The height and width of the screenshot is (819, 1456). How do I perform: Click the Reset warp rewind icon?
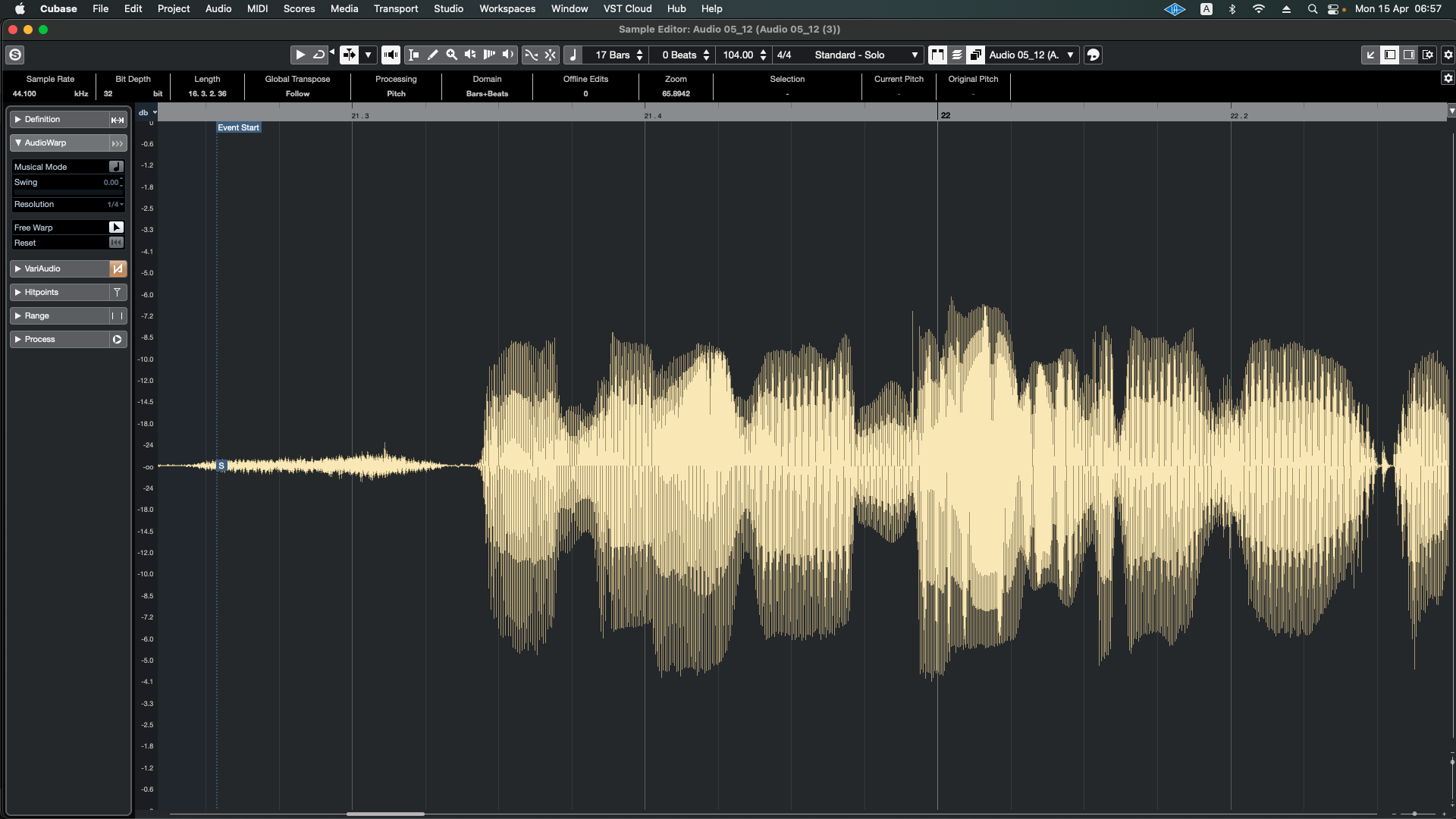(116, 243)
